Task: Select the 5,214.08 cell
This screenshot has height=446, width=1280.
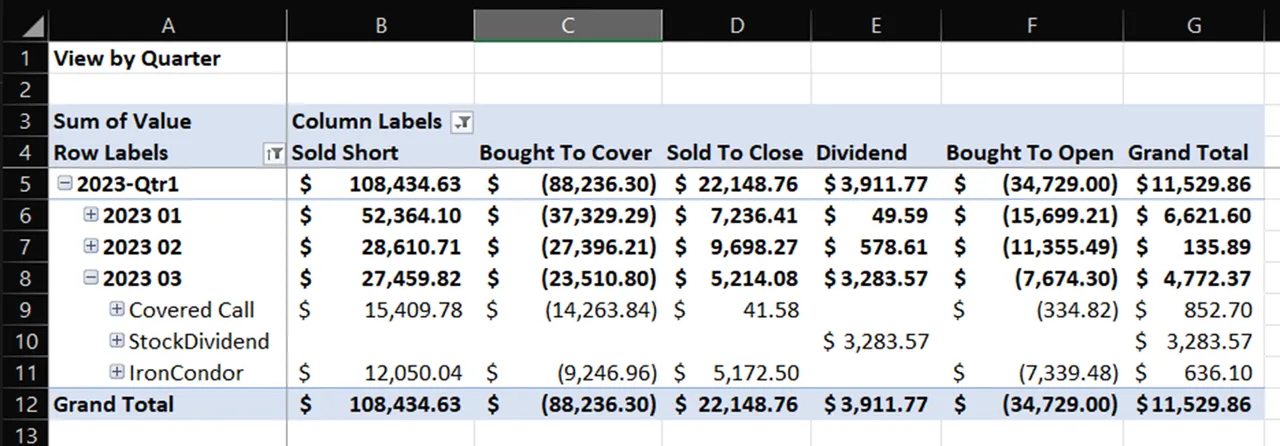Action: [x=737, y=278]
